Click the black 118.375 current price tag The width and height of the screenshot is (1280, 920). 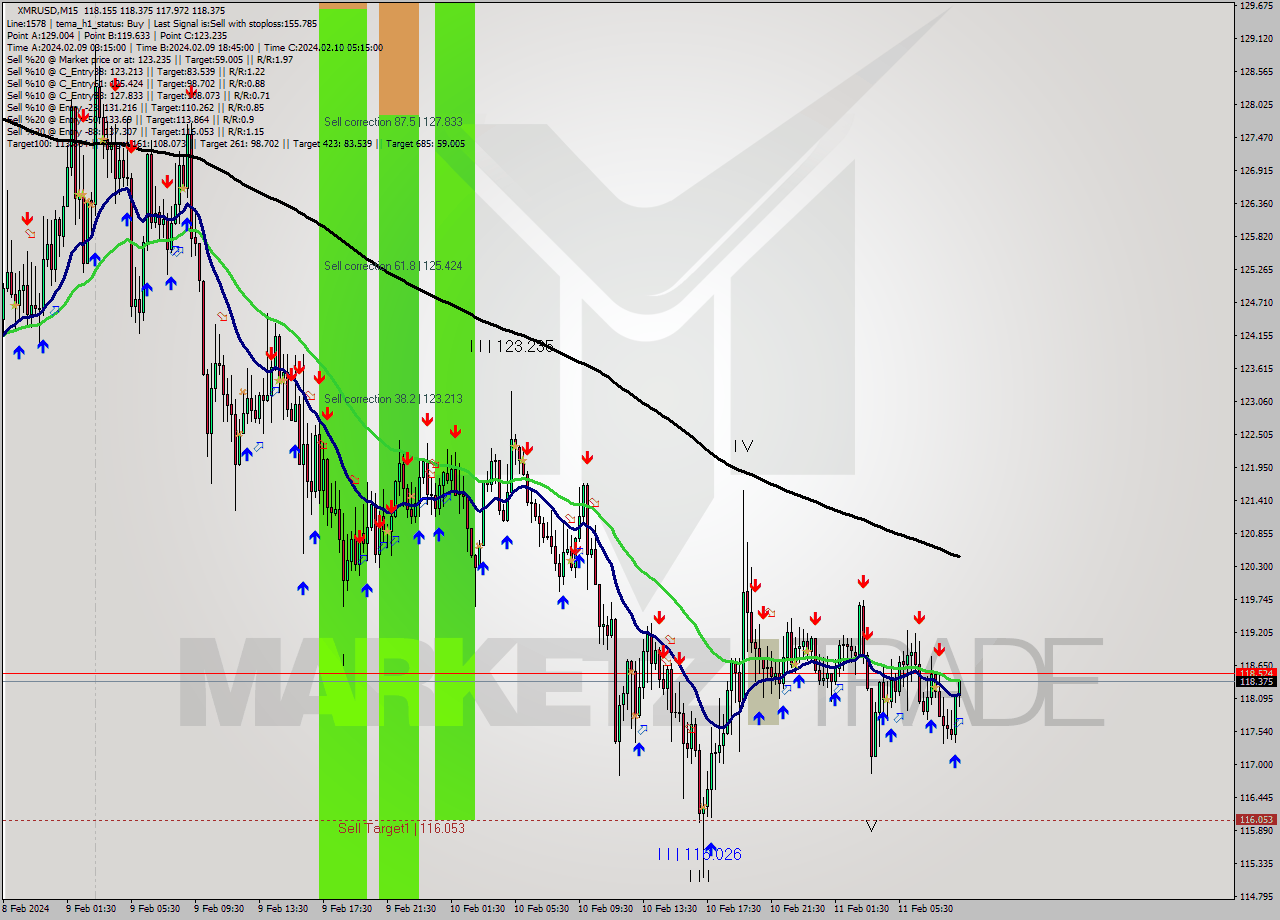[1256, 682]
